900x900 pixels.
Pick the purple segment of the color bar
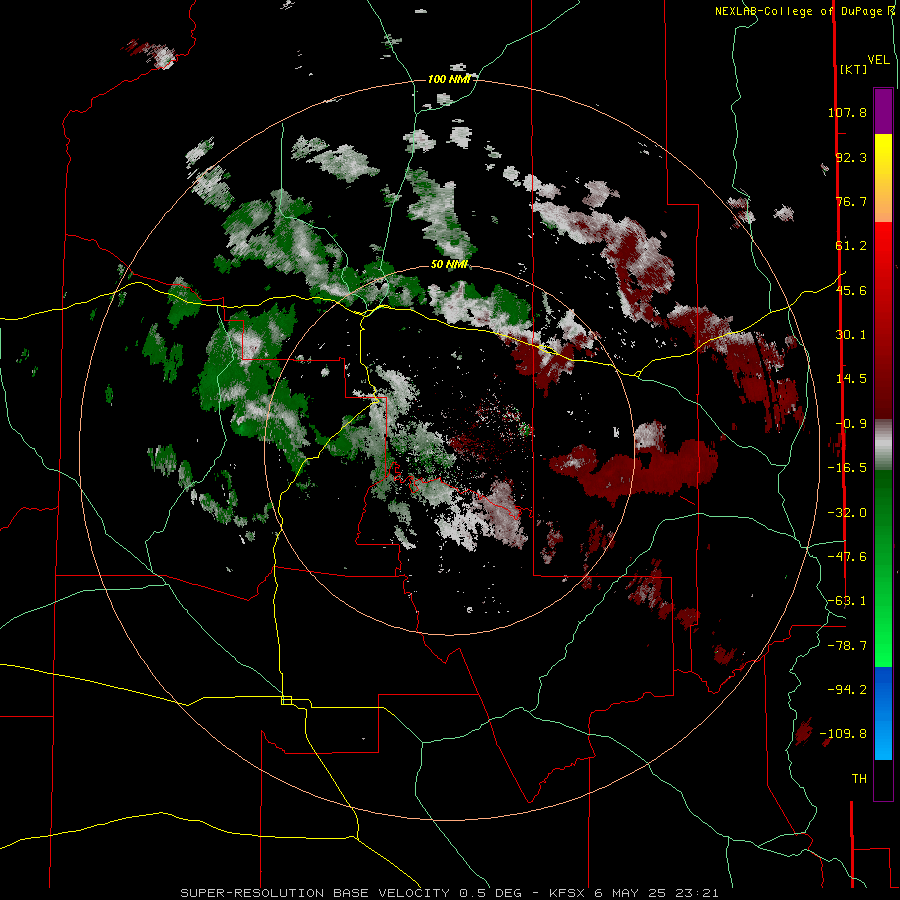pyautogui.click(x=883, y=111)
